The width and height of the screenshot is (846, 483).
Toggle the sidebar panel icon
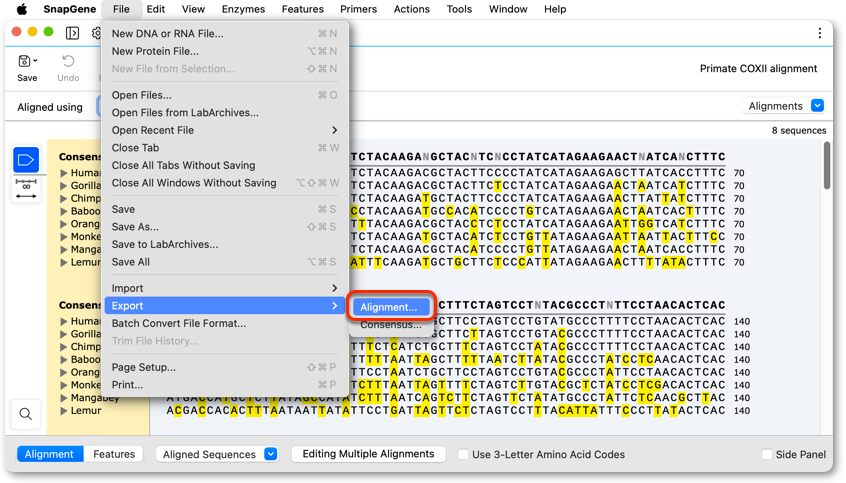72,33
